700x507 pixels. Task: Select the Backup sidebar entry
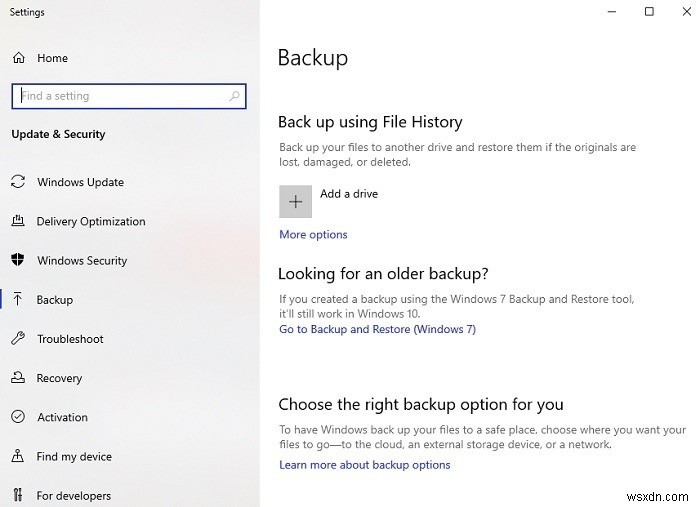tap(54, 300)
